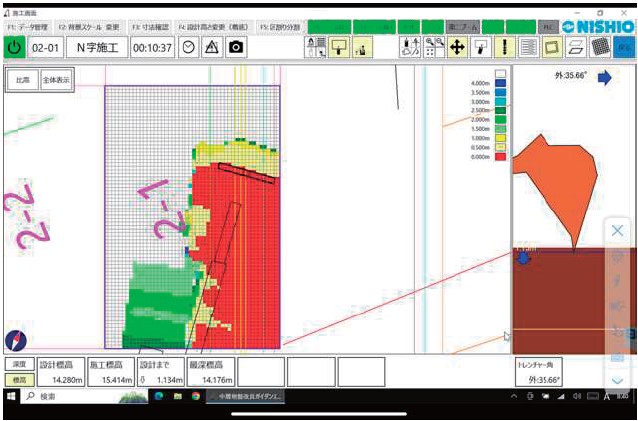Image resolution: width=638 pixels, height=421 pixels.
Task: Click the 00:10:37 elapsed time display
Action: pos(153,48)
